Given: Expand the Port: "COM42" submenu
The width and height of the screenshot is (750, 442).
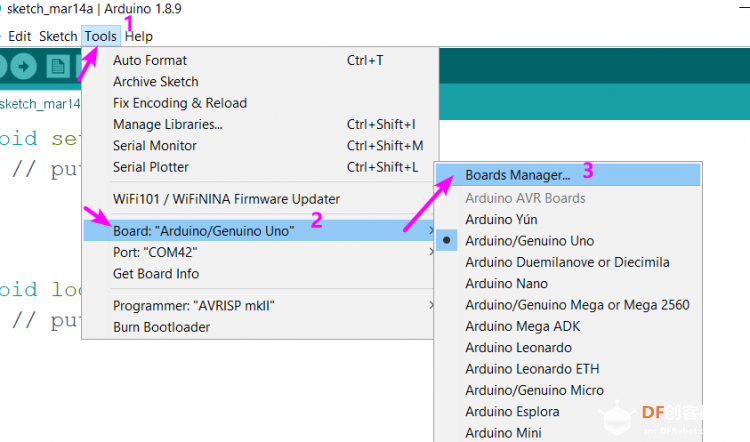Looking at the screenshot, I should [260, 252].
